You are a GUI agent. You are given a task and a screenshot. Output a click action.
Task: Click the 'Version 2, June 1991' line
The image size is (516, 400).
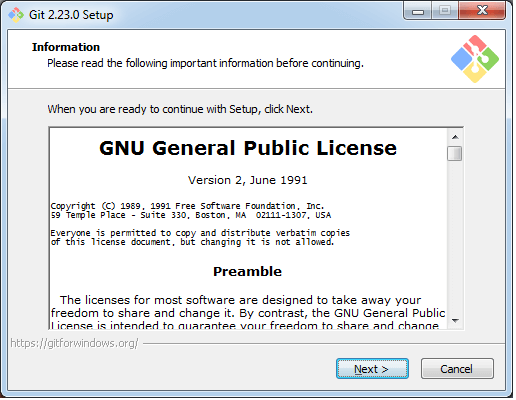[247, 180]
